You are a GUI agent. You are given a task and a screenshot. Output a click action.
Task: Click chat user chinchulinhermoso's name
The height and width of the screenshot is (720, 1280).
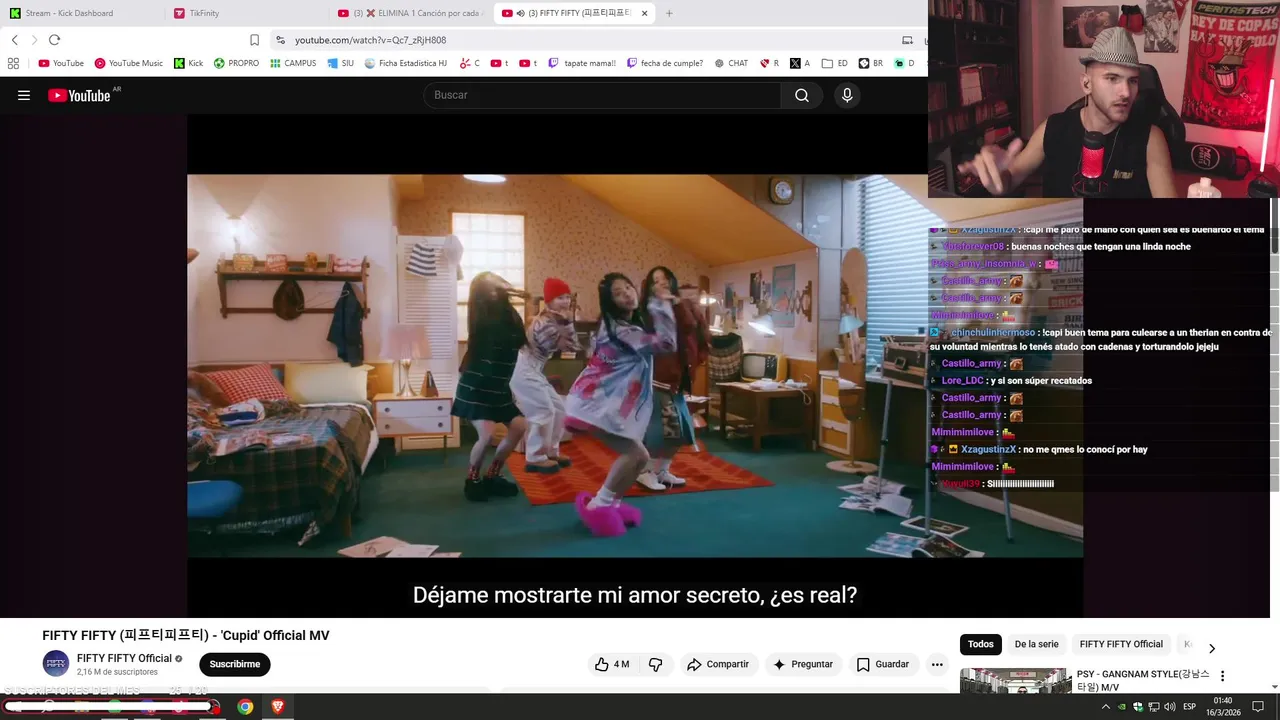pos(992,332)
